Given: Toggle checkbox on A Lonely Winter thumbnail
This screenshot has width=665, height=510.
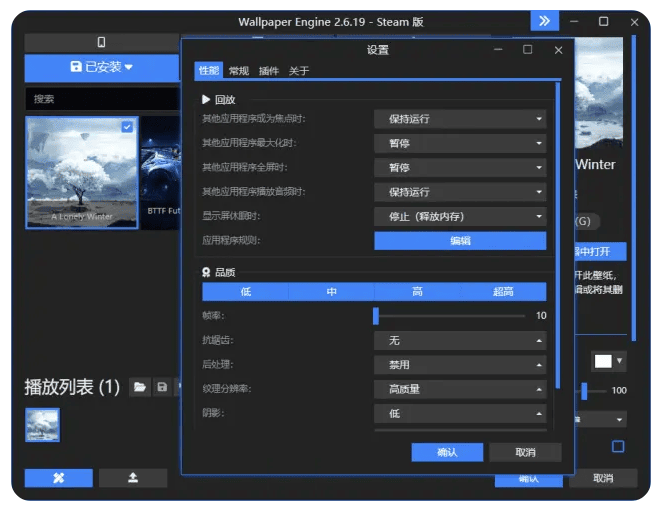Looking at the screenshot, I should (127, 127).
